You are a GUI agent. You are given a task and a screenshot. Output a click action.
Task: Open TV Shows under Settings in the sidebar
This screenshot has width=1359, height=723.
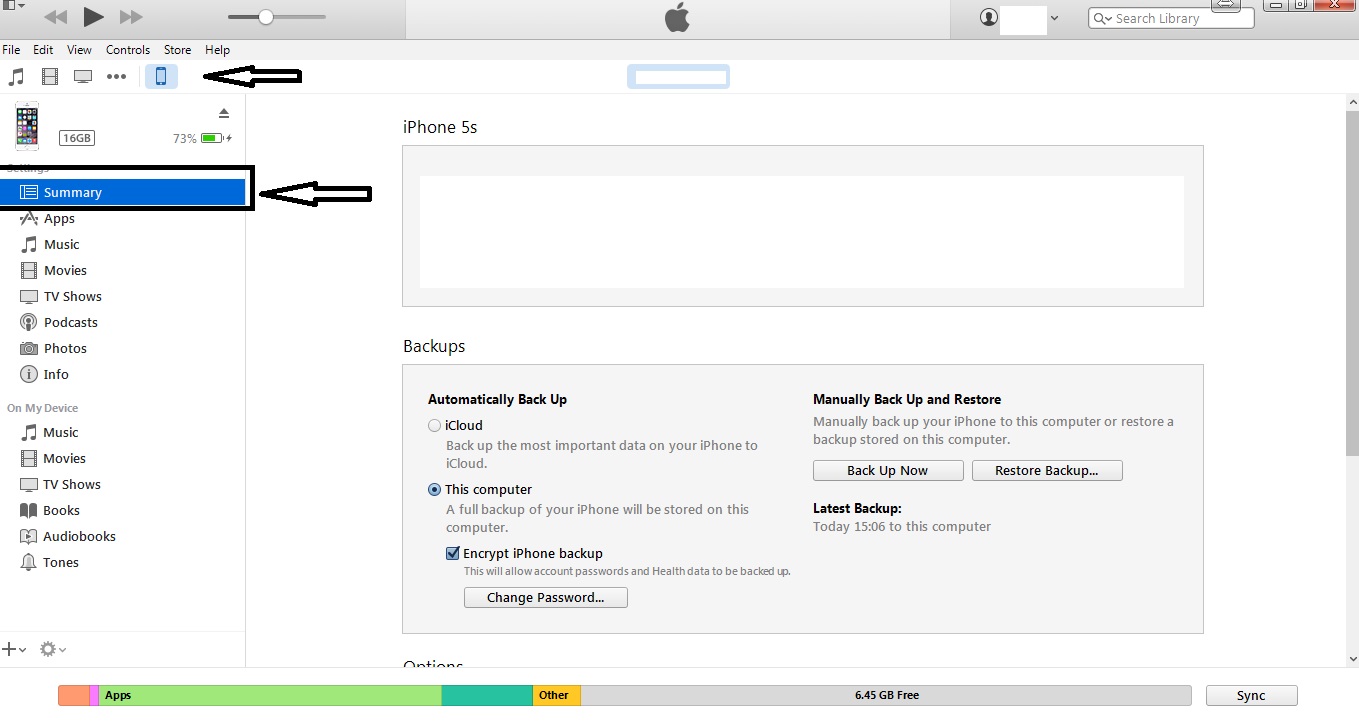pyautogui.click(x=72, y=297)
